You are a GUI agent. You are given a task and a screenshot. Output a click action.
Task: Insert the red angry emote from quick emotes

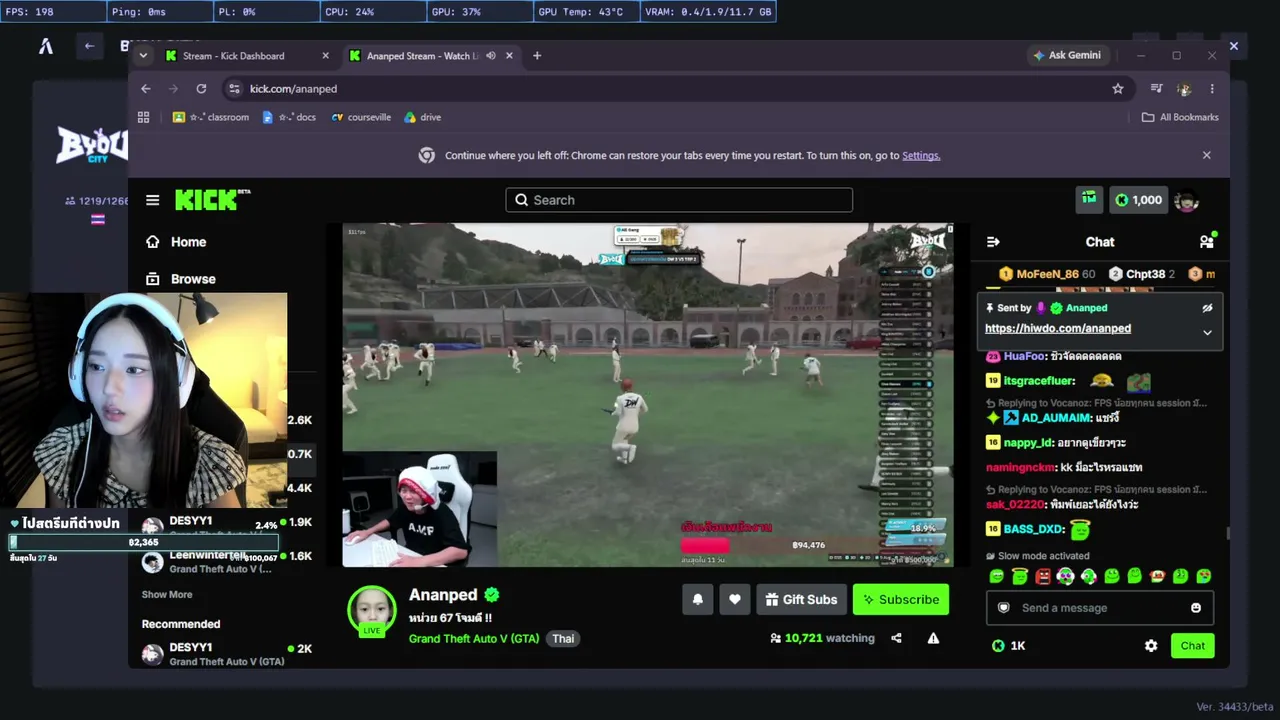(1043, 576)
